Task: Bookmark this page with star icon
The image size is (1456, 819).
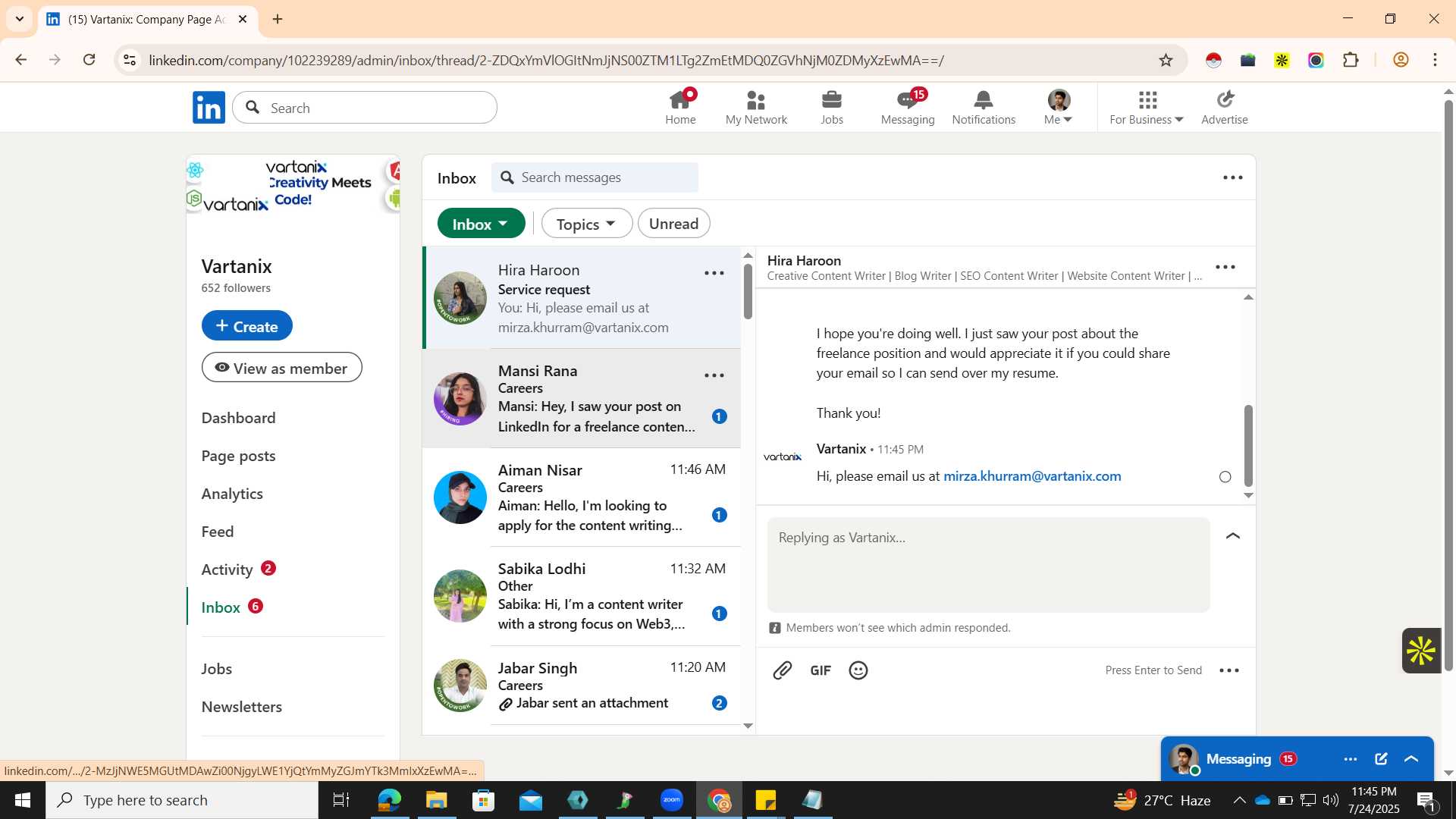Action: 1166,60
